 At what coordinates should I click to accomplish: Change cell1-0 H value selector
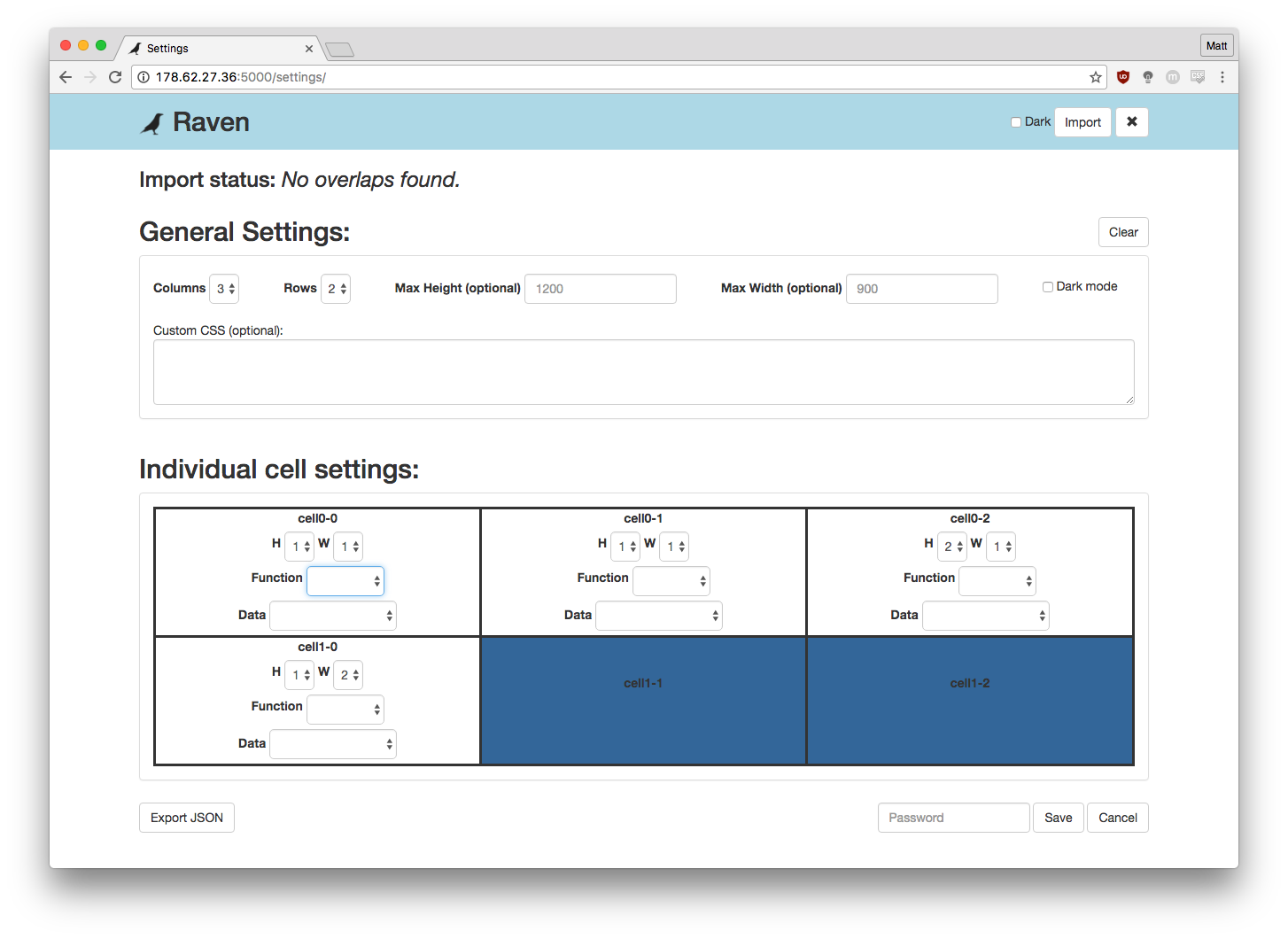(x=299, y=675)
